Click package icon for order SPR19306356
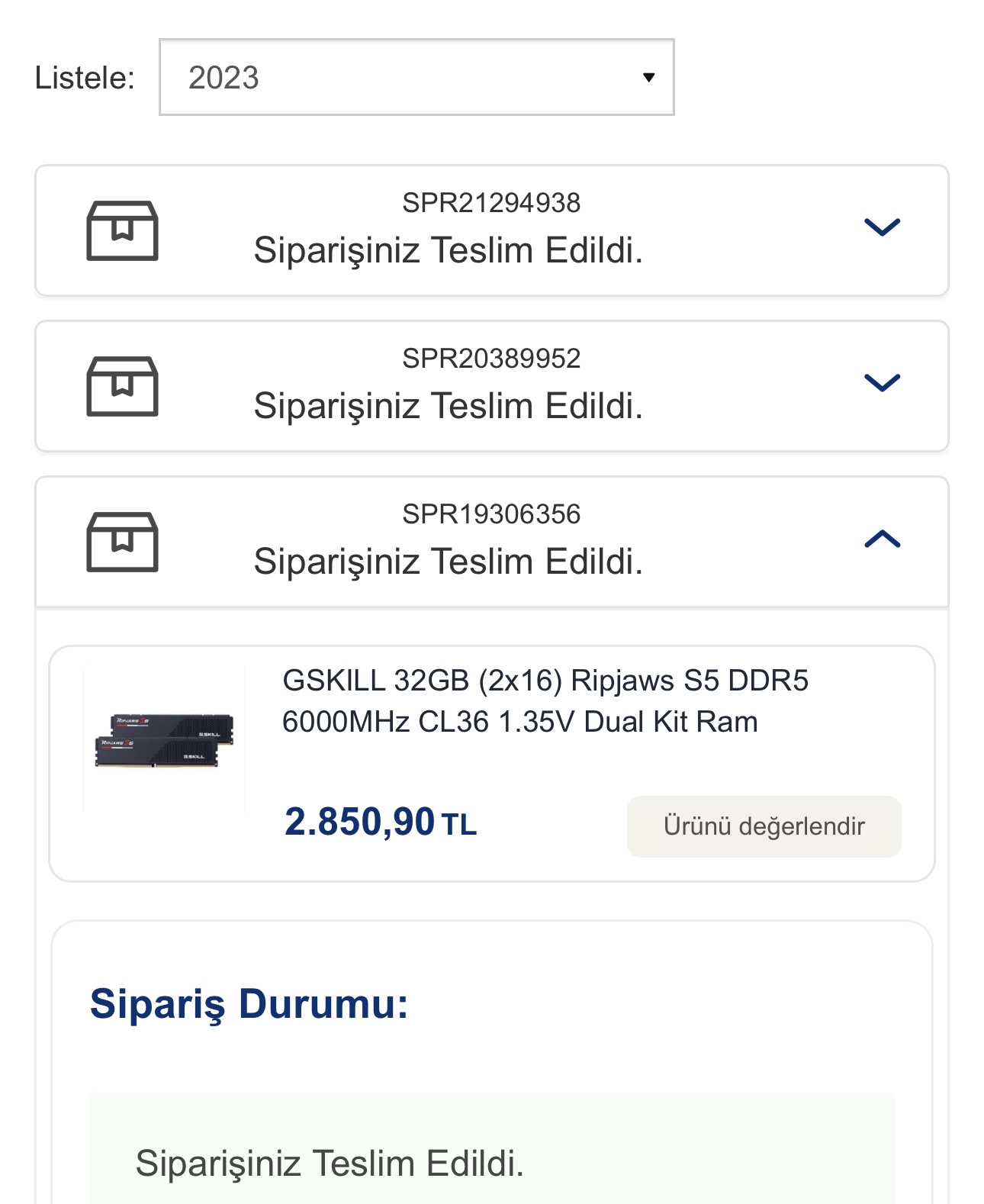 coord(122,542)
